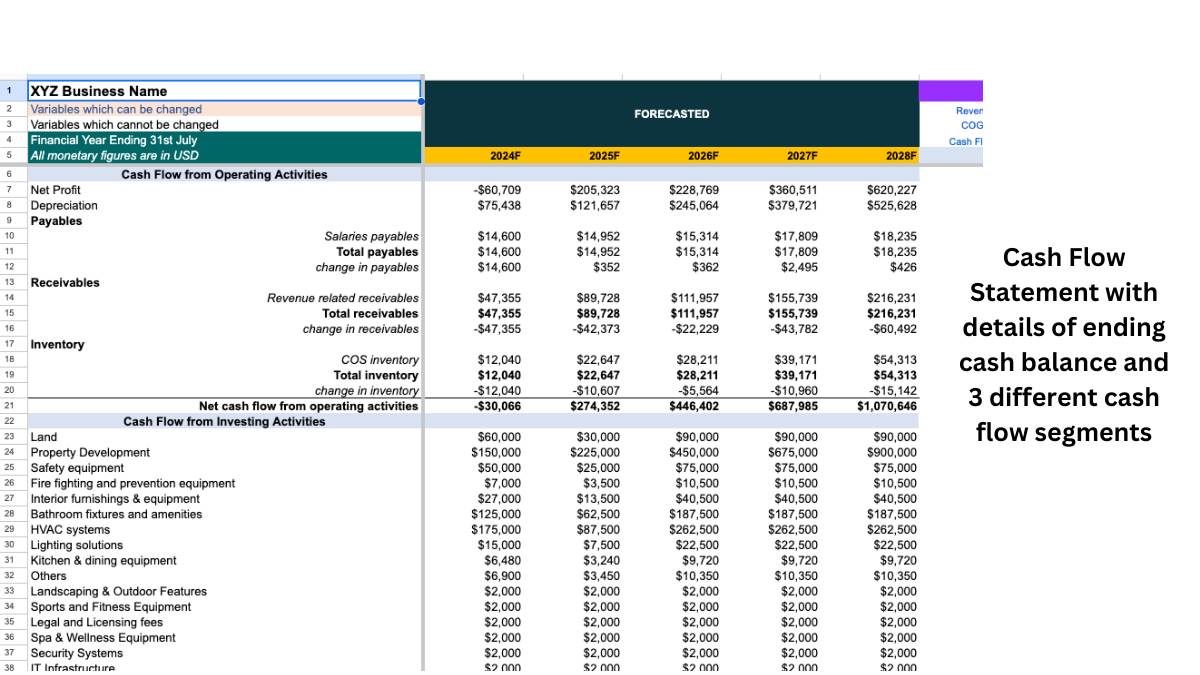The width and height of the screenshot is (1200, 675).
Task: Click the Payables section label
Action: click(56, 221)
